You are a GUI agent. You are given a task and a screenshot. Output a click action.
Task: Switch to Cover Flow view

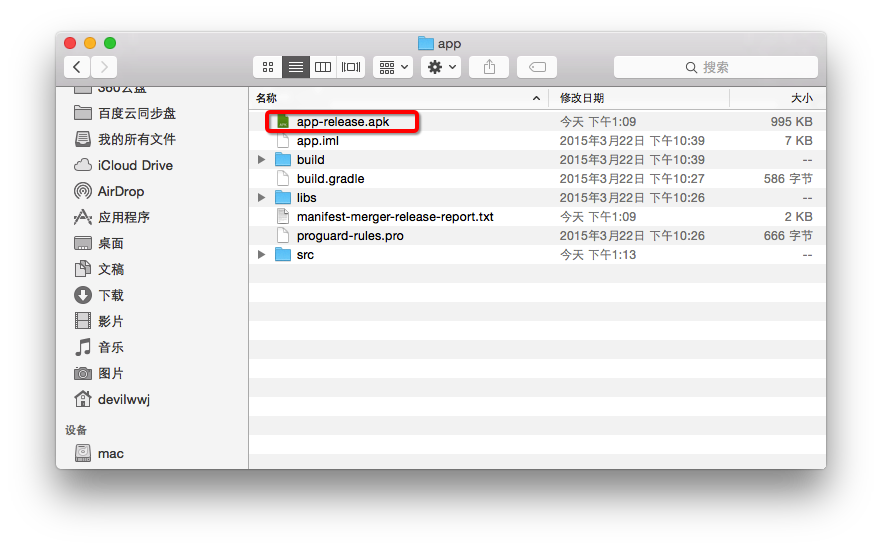pos(350,67)
